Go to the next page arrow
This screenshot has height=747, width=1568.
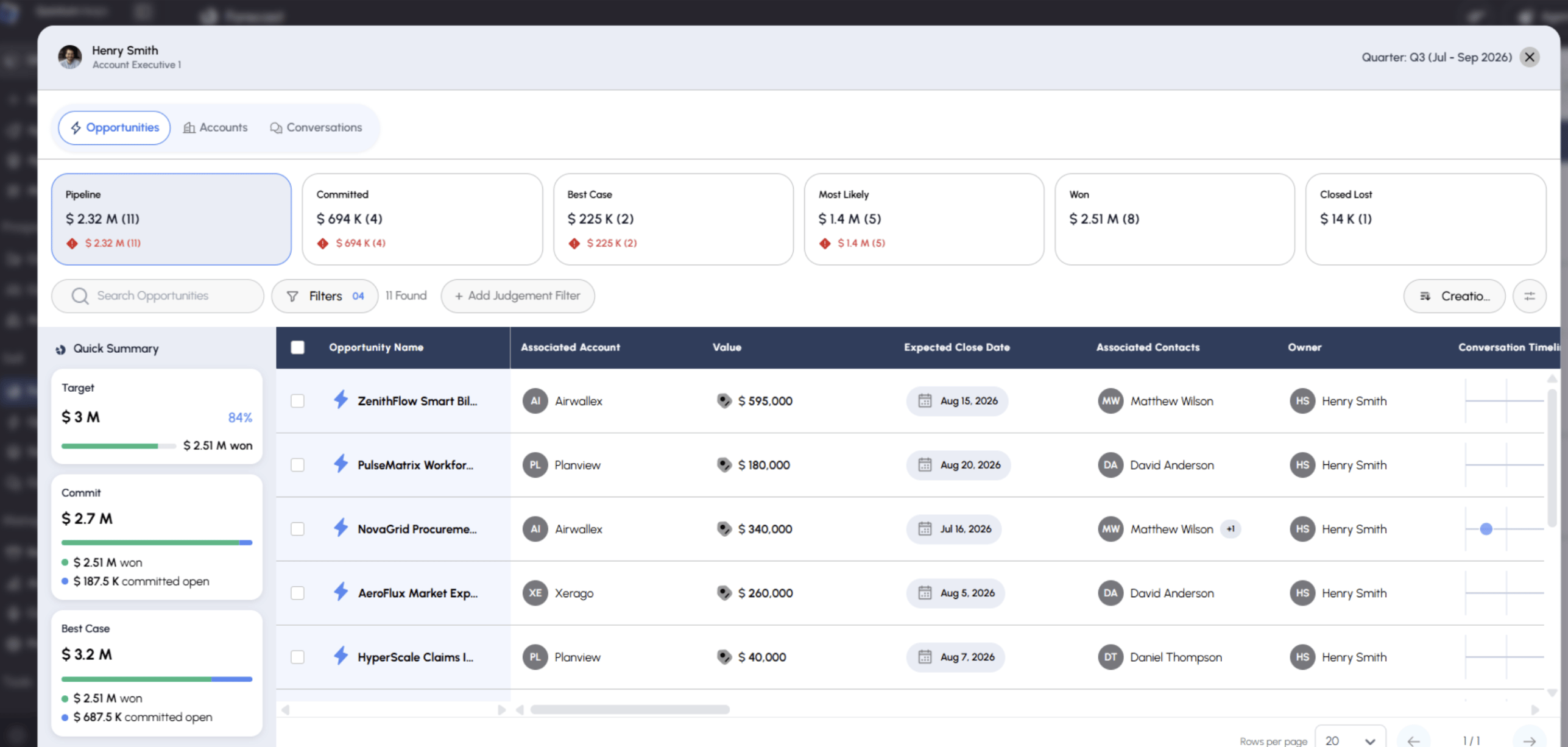[x=1530, y=741]
